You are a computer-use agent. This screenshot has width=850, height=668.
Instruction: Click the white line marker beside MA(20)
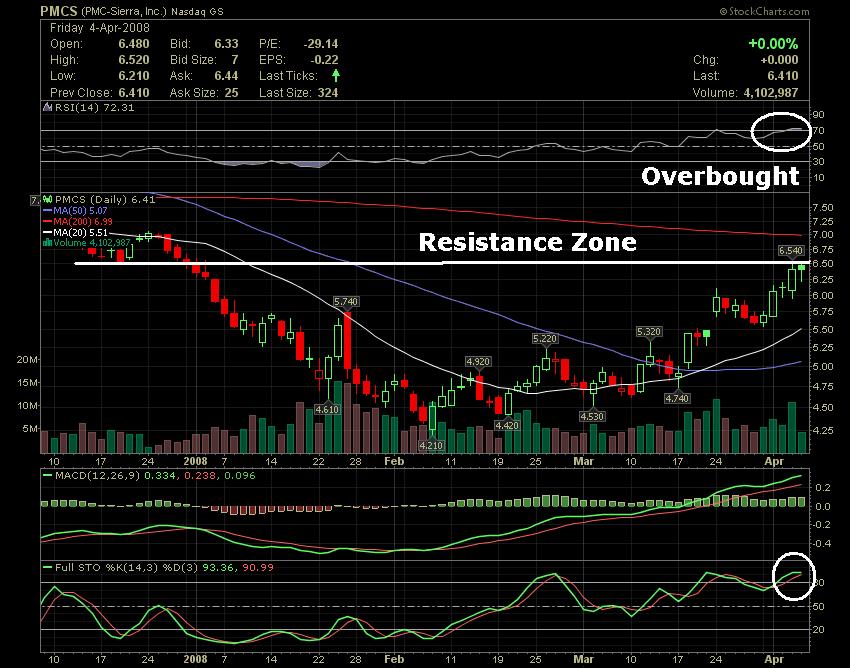48,232
